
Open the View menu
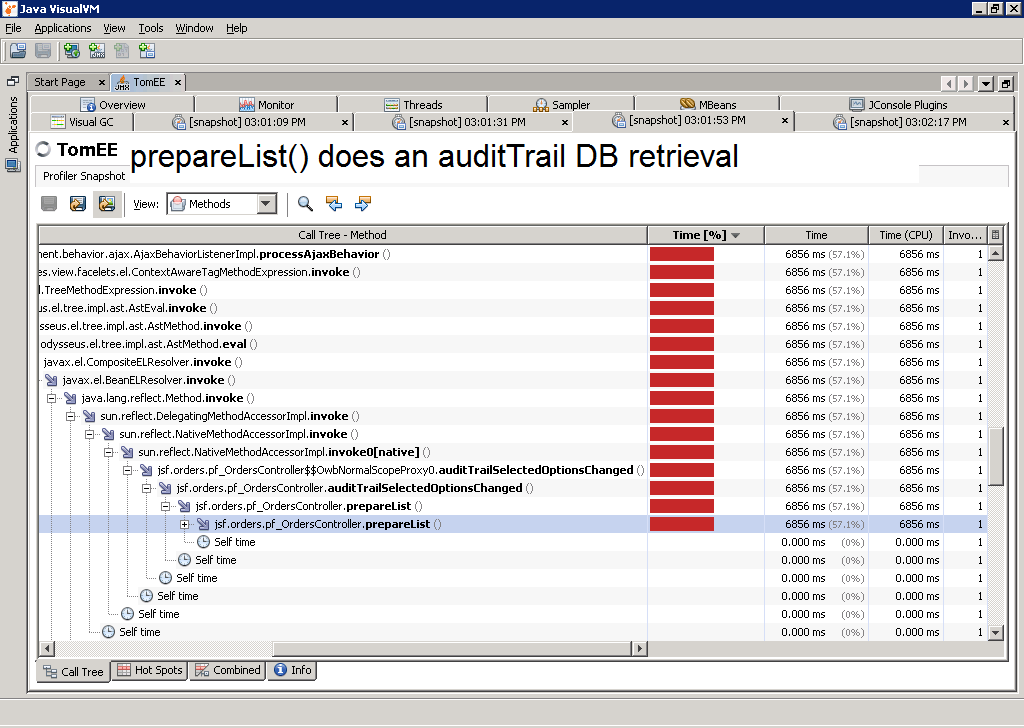[x=114, y=28]
